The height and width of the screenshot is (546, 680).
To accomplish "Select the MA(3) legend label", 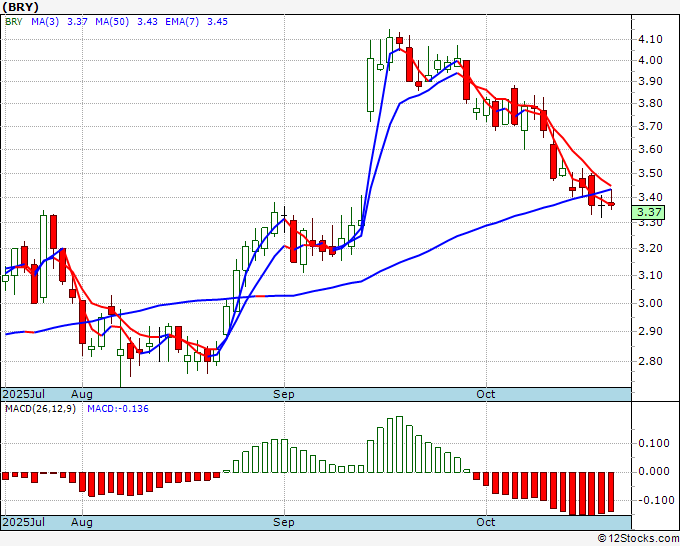I will [x=45, y=22].
